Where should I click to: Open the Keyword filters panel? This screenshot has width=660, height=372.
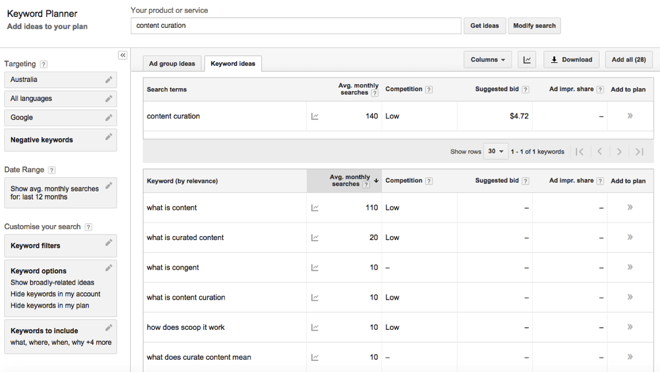(61, 246)
